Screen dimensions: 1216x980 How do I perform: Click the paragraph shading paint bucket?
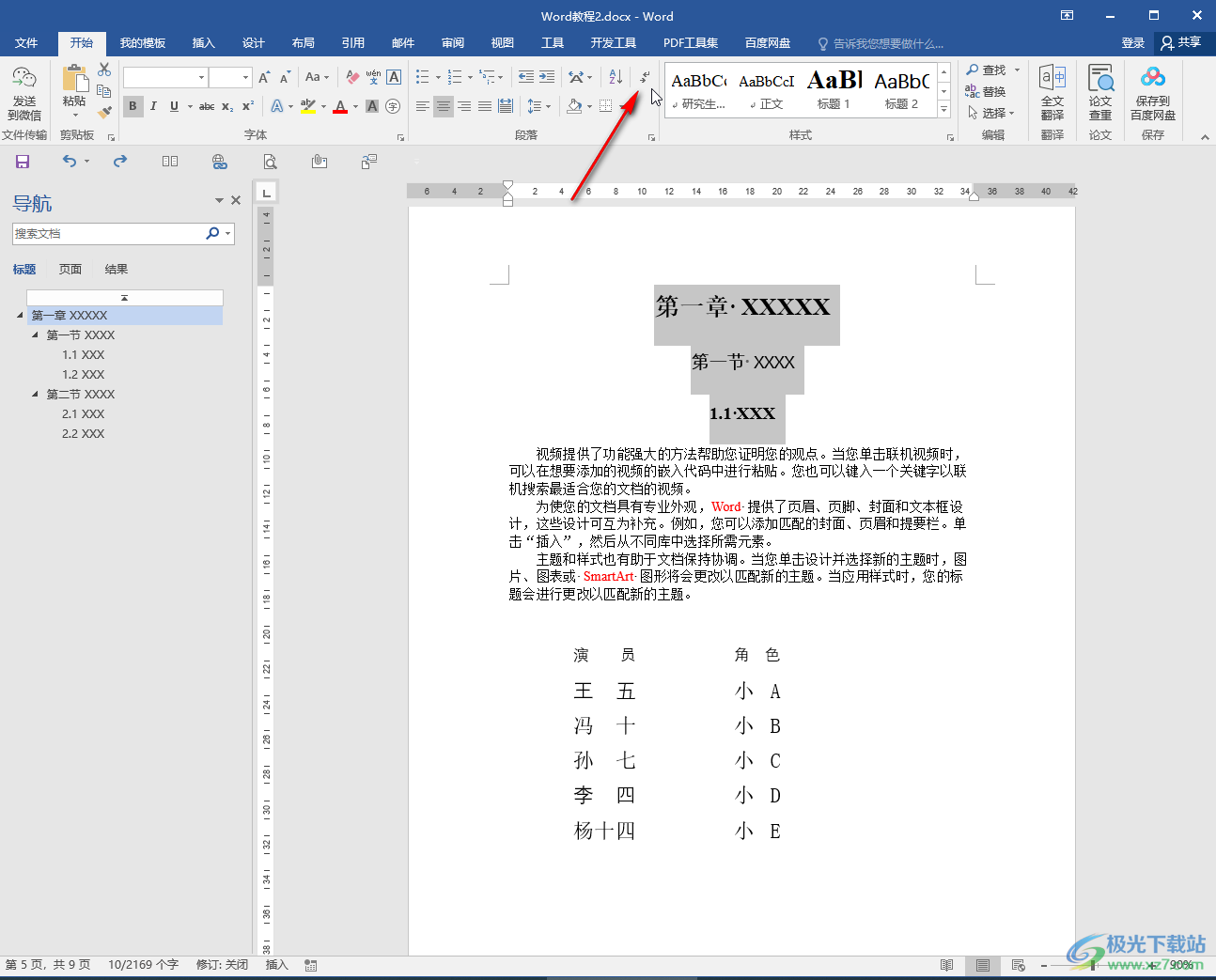coord(574,106)
